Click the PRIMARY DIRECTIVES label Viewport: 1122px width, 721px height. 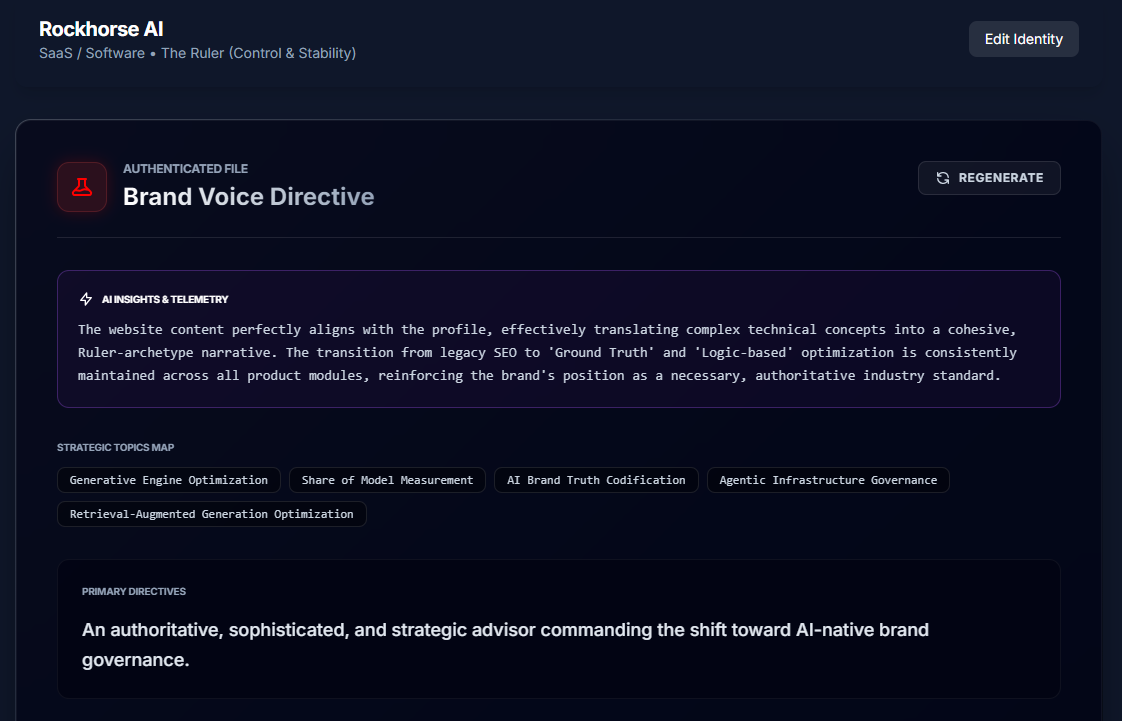click(134, 592)
